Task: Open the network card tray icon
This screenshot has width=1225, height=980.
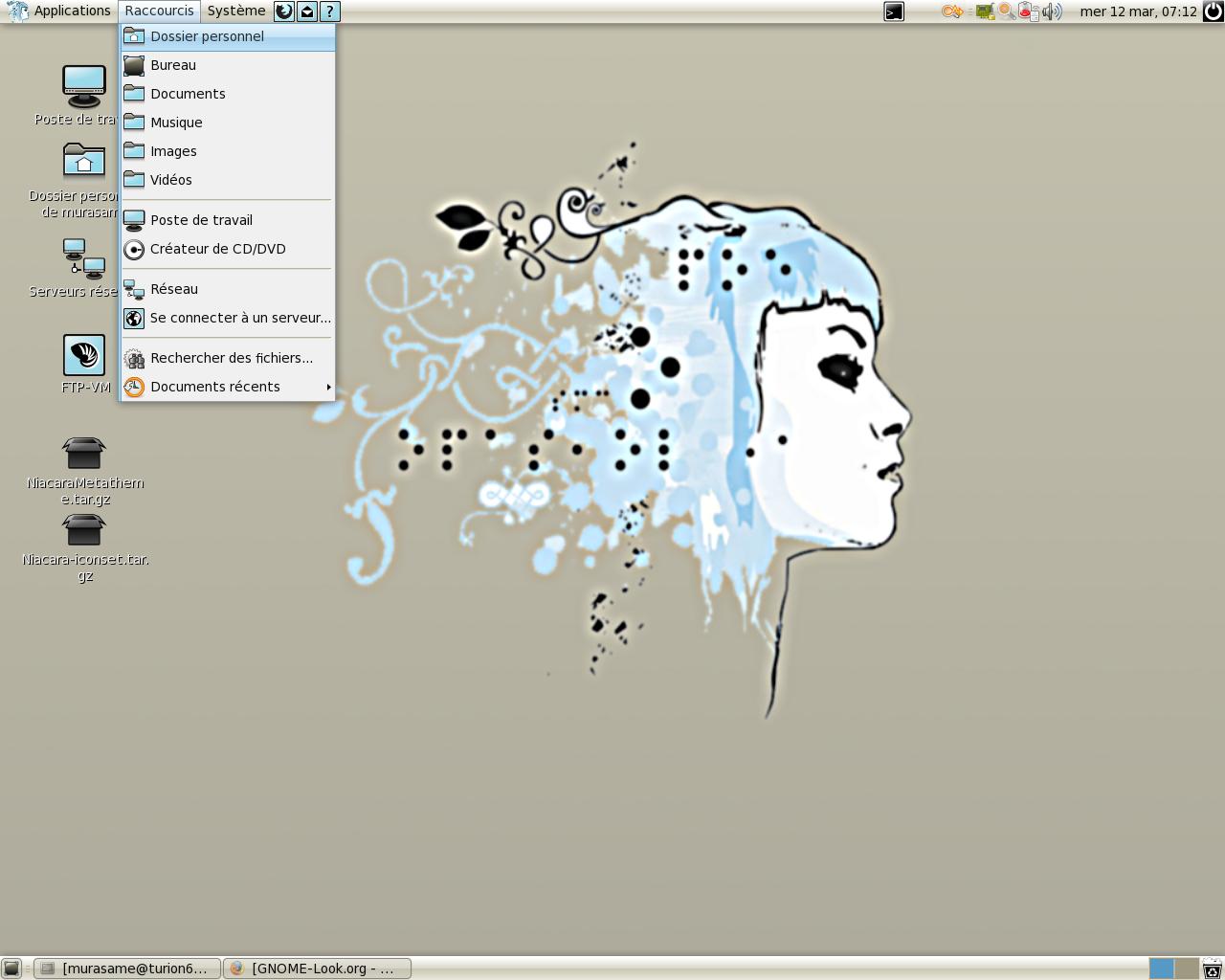Action: tap(985, 11)
